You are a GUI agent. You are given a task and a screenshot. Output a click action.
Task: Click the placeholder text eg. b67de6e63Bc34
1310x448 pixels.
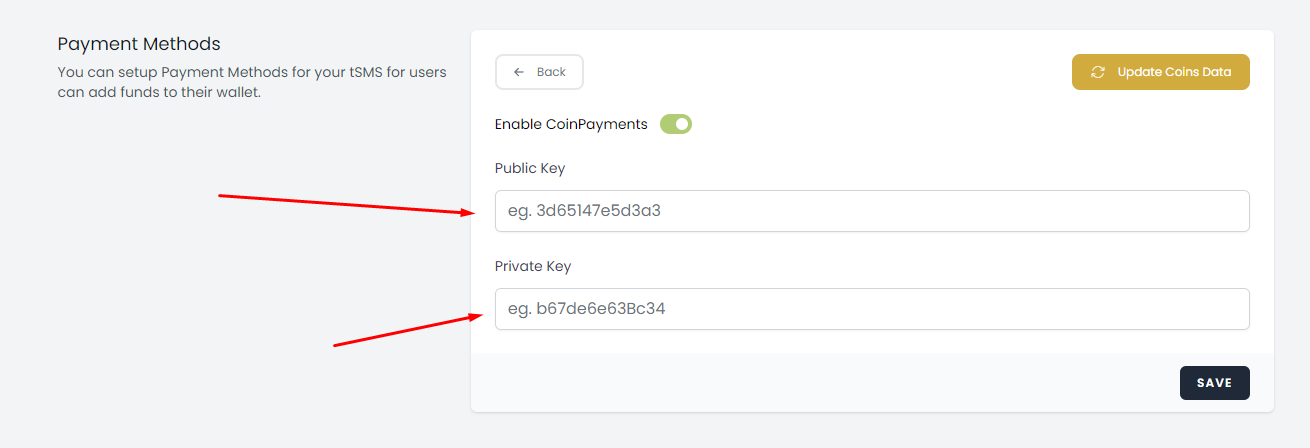(x=587, y=309)
